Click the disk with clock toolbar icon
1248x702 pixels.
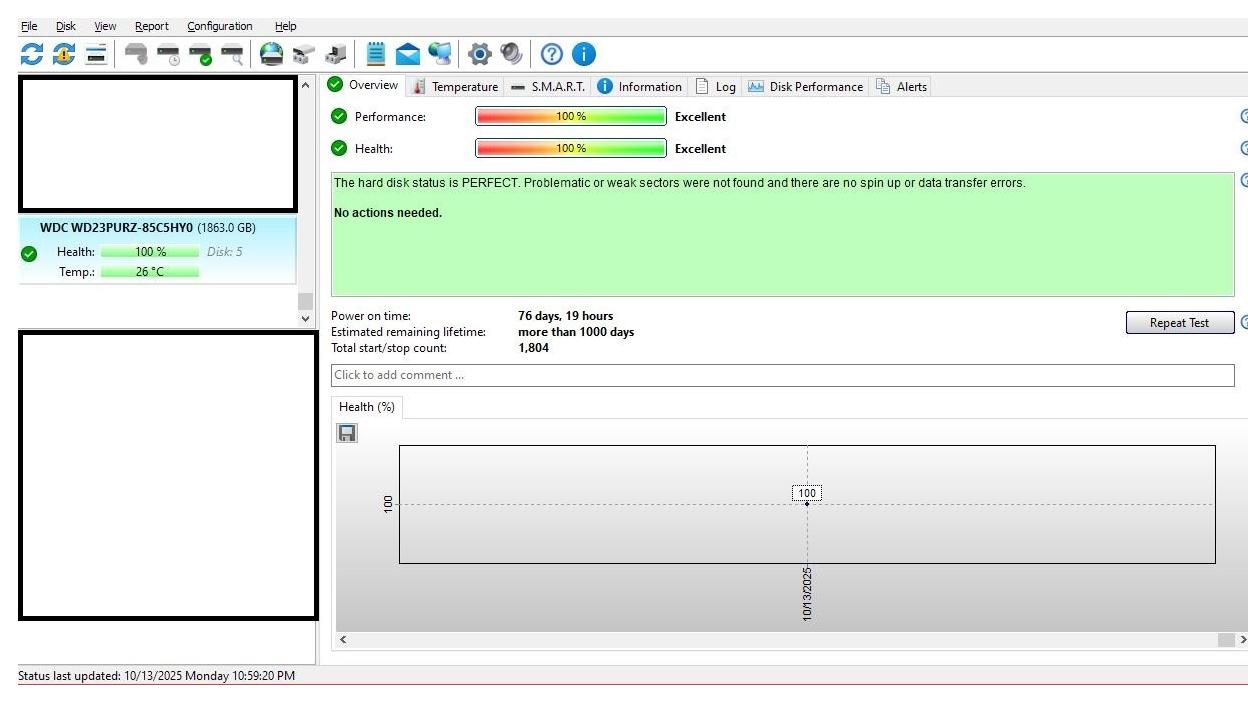coord(168,54)
